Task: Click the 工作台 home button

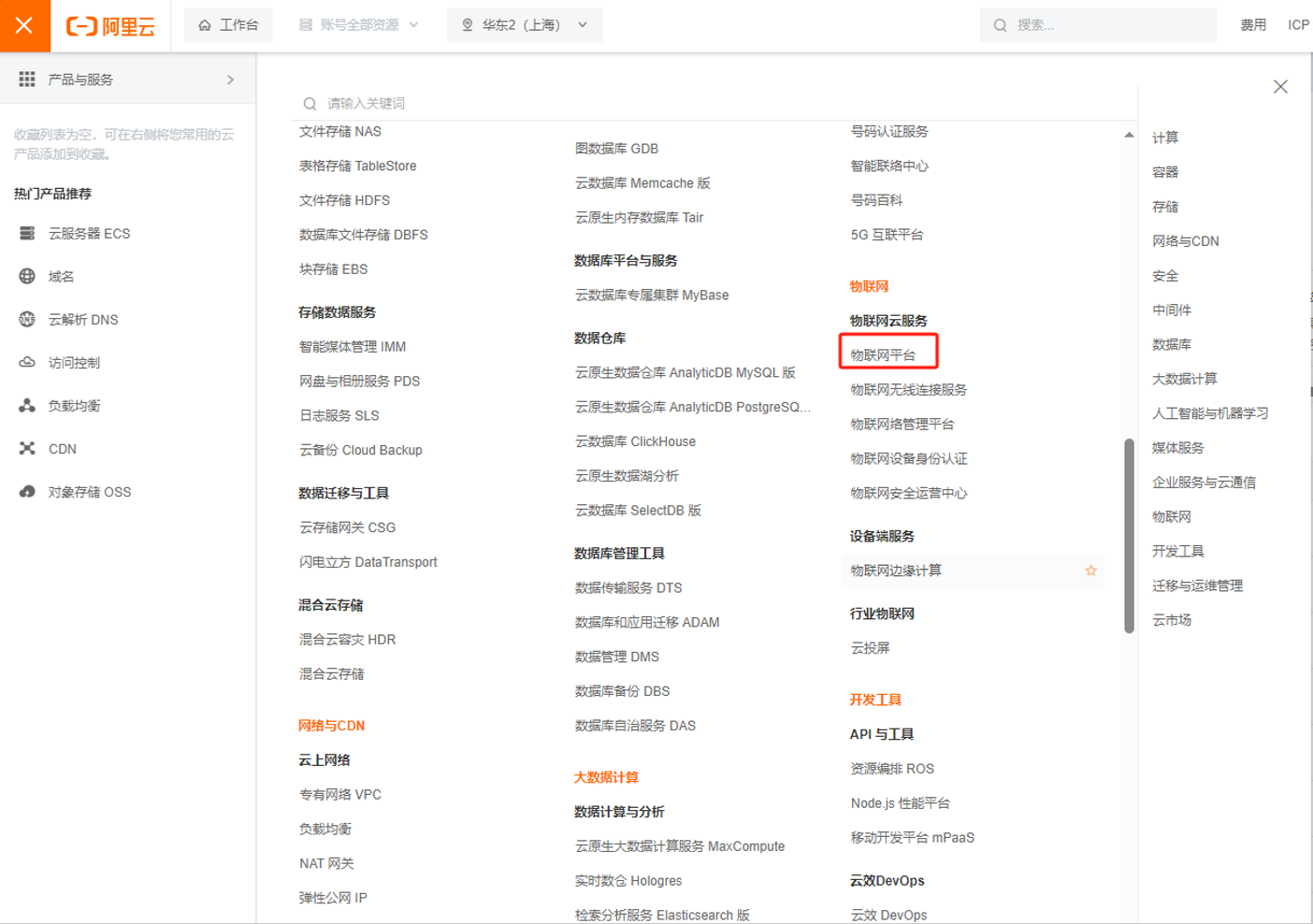Action: point(228,25)
